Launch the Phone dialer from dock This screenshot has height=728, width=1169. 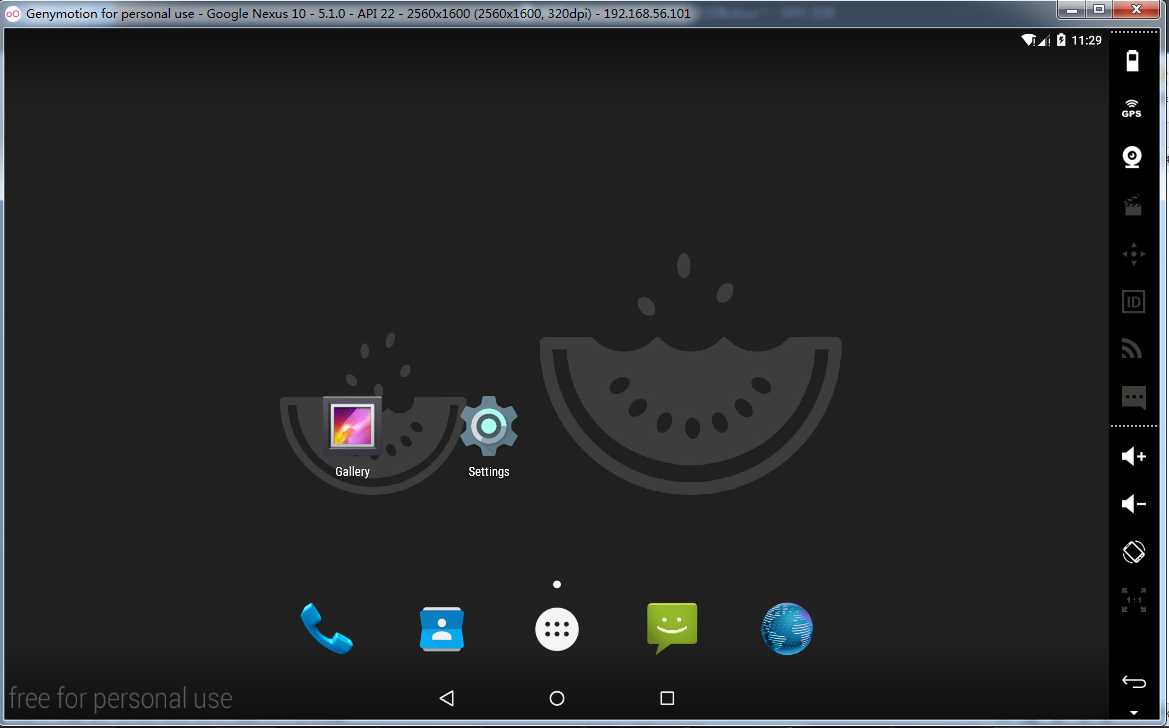tap(326, 628)
